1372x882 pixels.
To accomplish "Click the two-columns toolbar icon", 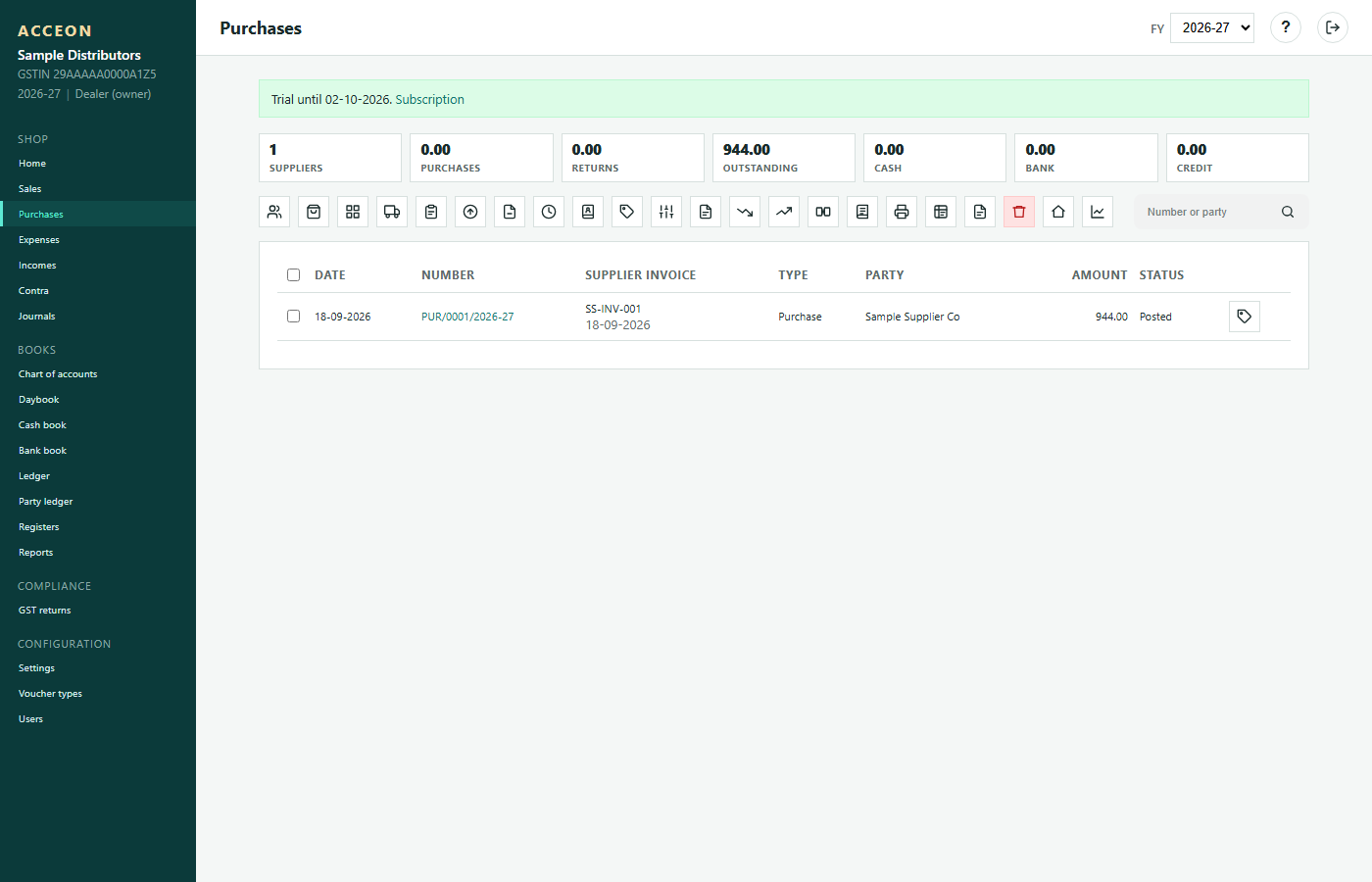I will pyautogui.click(x=823, y=212).
